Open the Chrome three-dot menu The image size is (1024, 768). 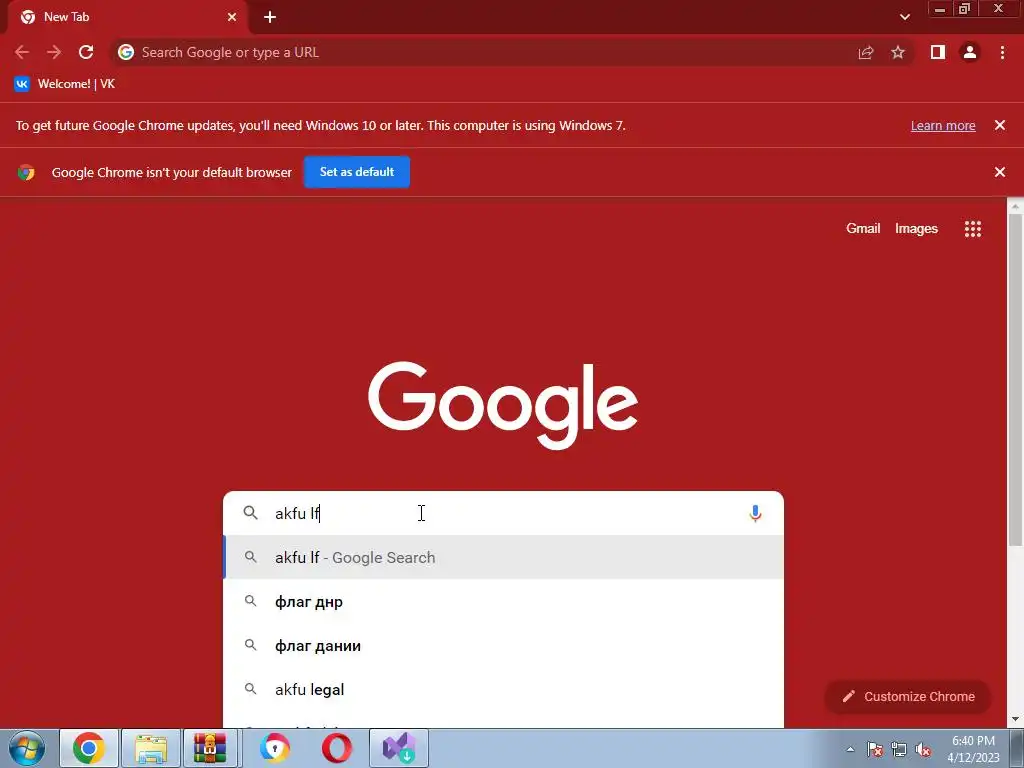(x=1002, y=52)
